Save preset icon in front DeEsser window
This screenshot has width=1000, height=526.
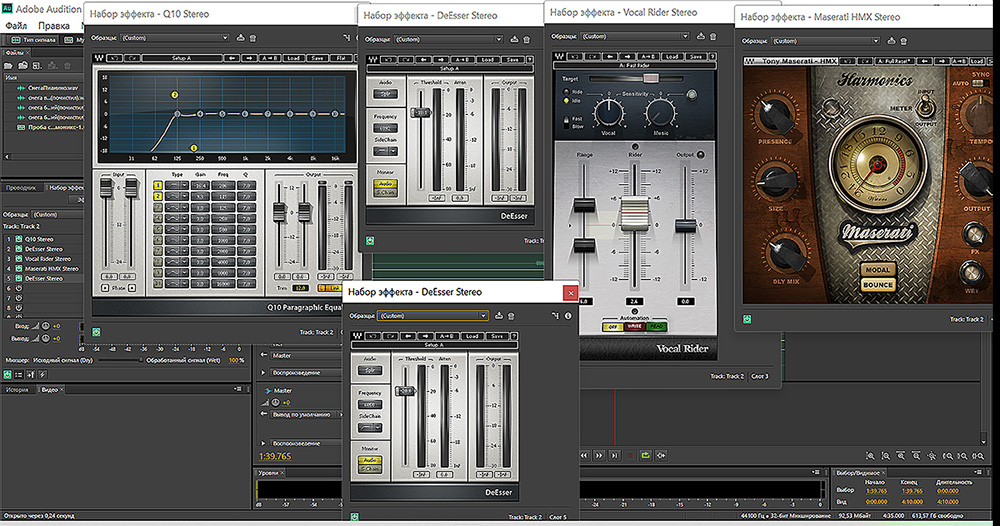point(499,316)
